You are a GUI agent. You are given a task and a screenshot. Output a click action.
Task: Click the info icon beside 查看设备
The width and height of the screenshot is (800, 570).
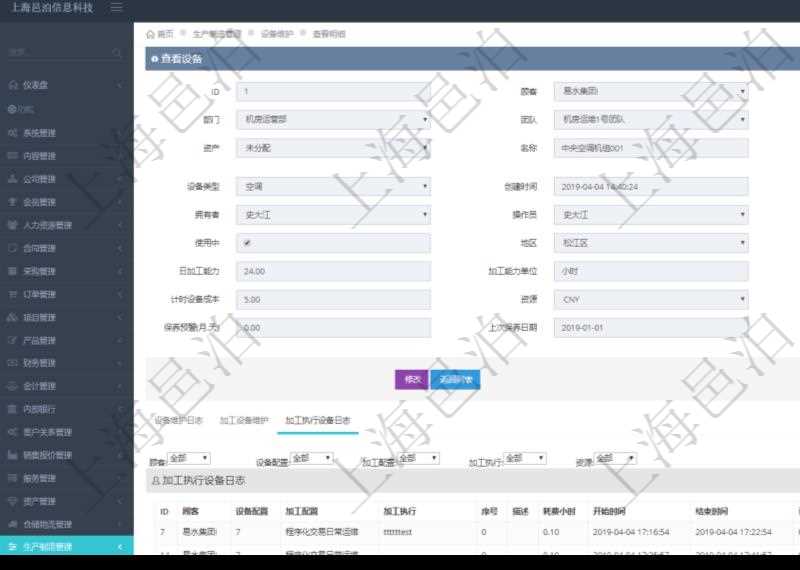155,59
